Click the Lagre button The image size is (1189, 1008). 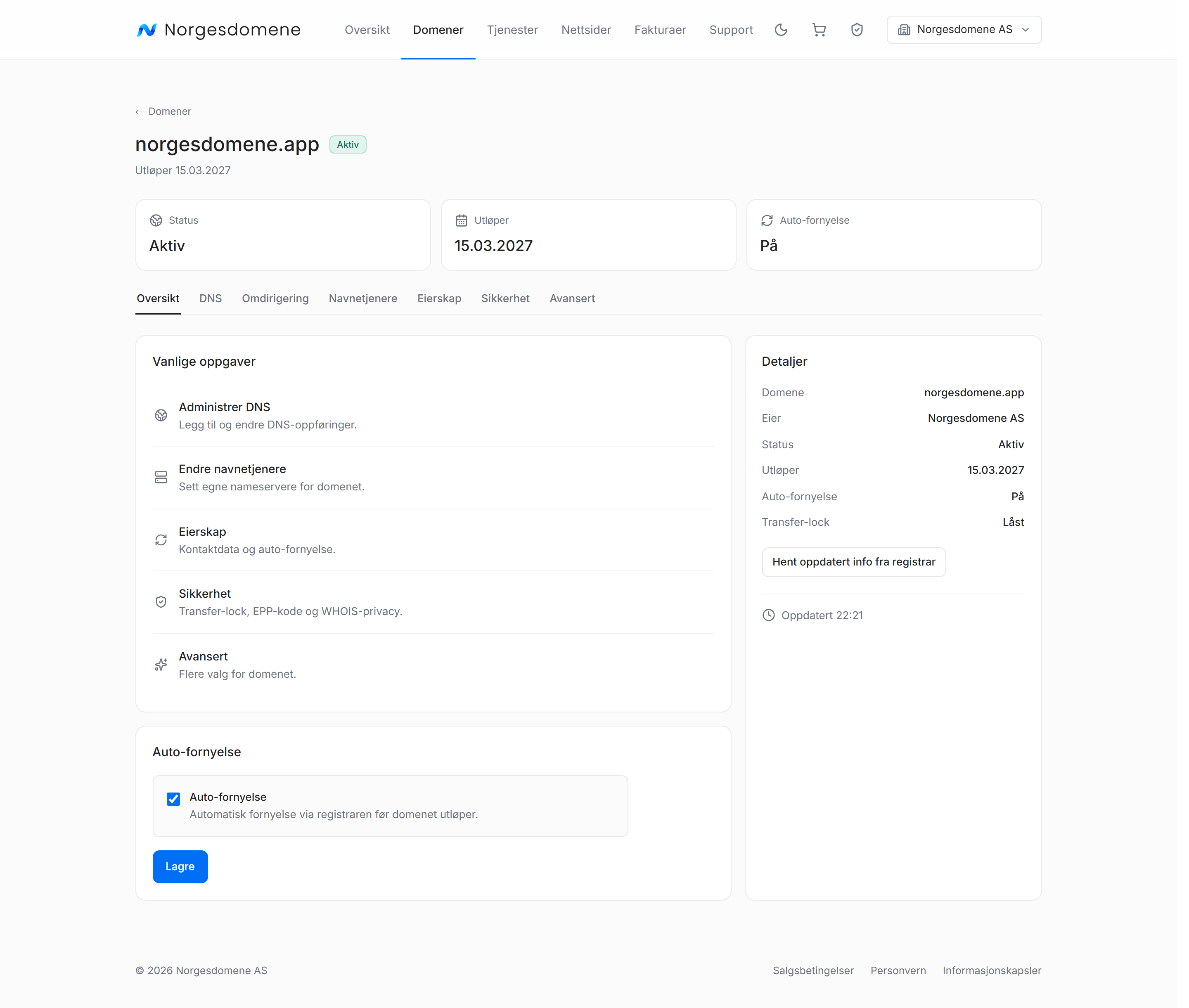point(180,867)
